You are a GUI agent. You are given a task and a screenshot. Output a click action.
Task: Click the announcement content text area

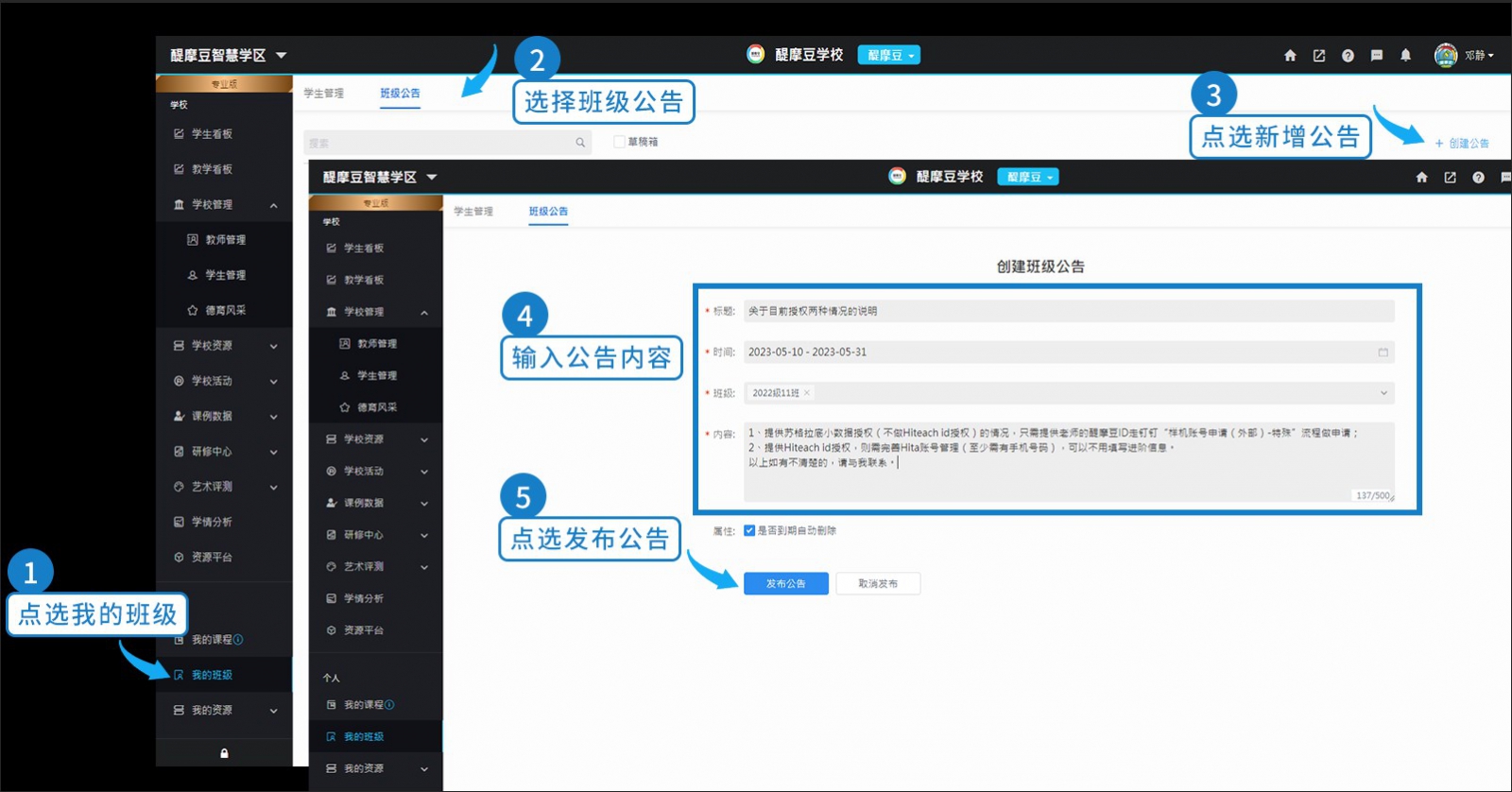[x=1068, y=461]
